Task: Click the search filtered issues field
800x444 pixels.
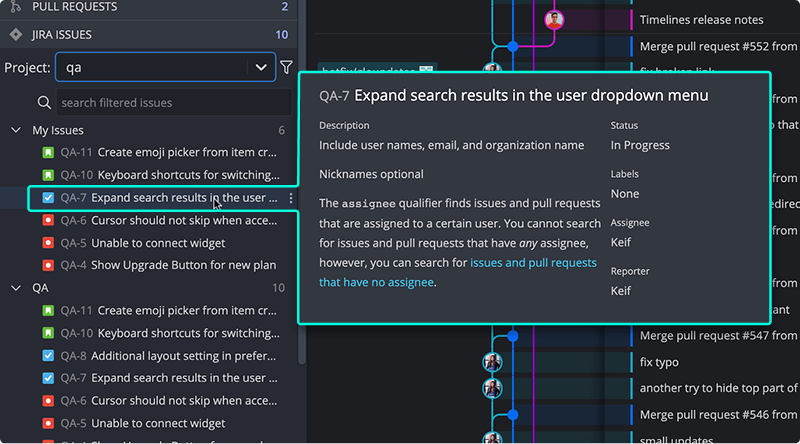Action: pos(173,103)
